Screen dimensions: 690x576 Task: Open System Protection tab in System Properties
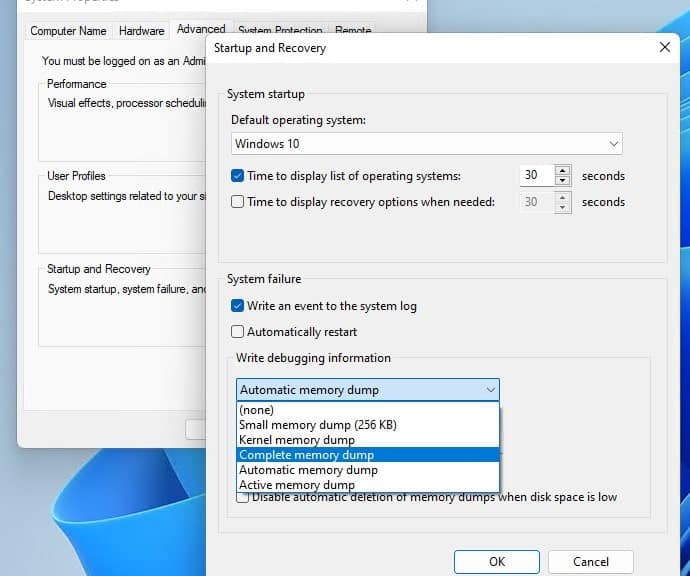pyautogui.click(x=280, y=30)
